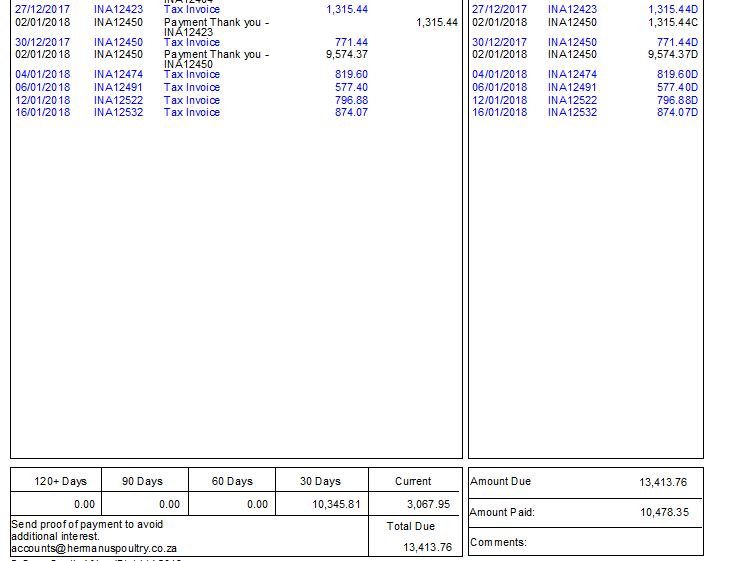The image size is (730, 561).
Task: Select the Current balance 3,067.95
Action: 428,504
